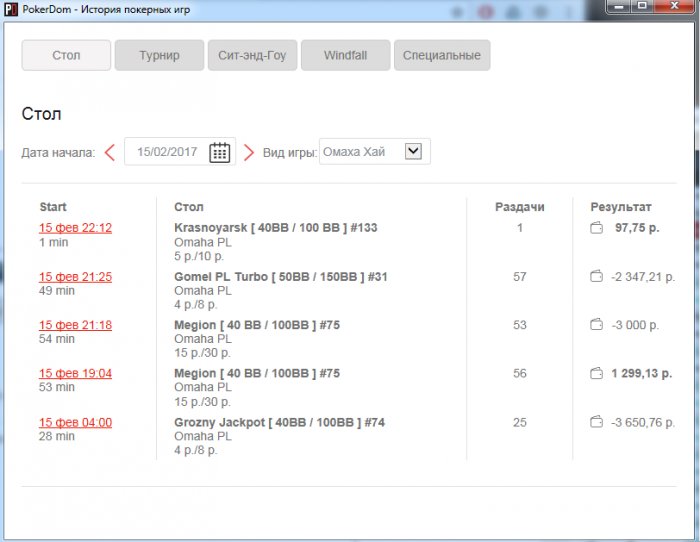Click the Start column header
This screenshot has height=542, width=700.
click(53, 207)
